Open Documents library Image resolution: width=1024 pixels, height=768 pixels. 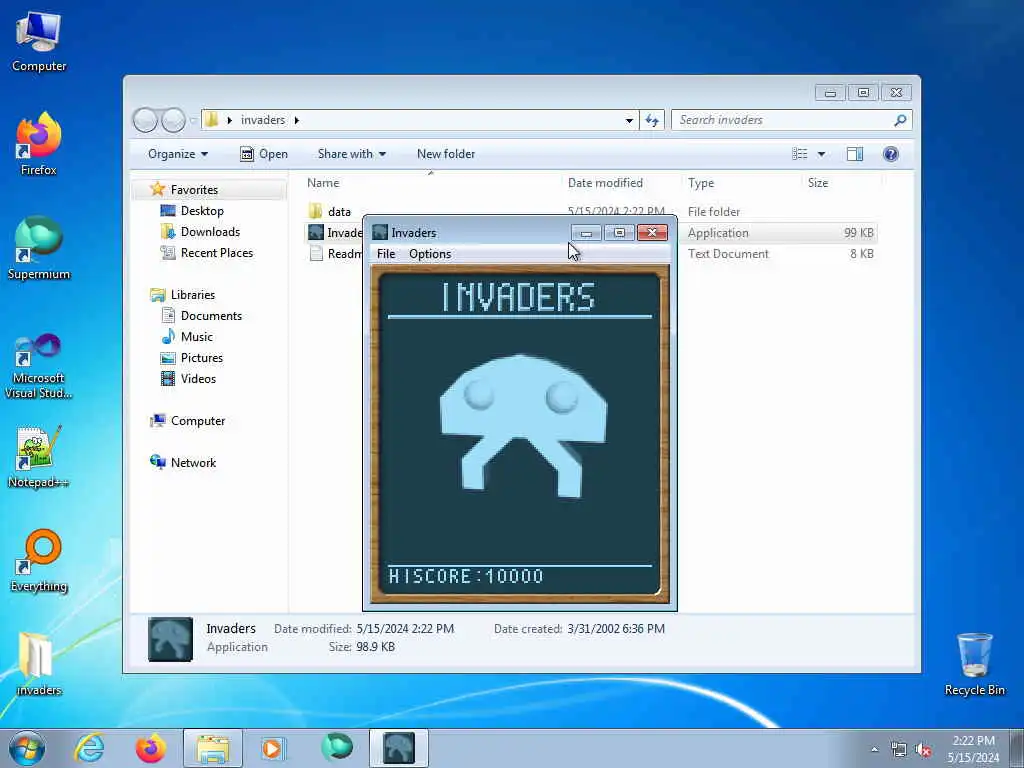pyautogui.click(x=211, y=315)
